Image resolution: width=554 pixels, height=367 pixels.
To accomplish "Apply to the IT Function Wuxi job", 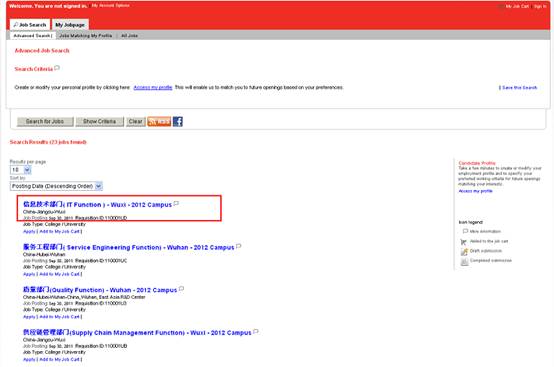I will click(29, 231).
